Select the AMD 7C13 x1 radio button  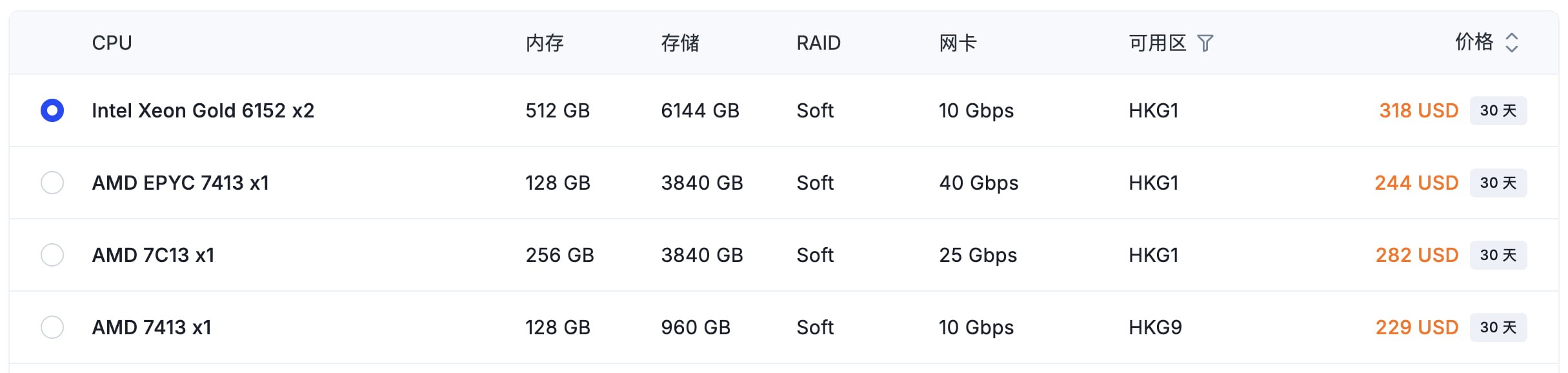click(x=52, y=255)
